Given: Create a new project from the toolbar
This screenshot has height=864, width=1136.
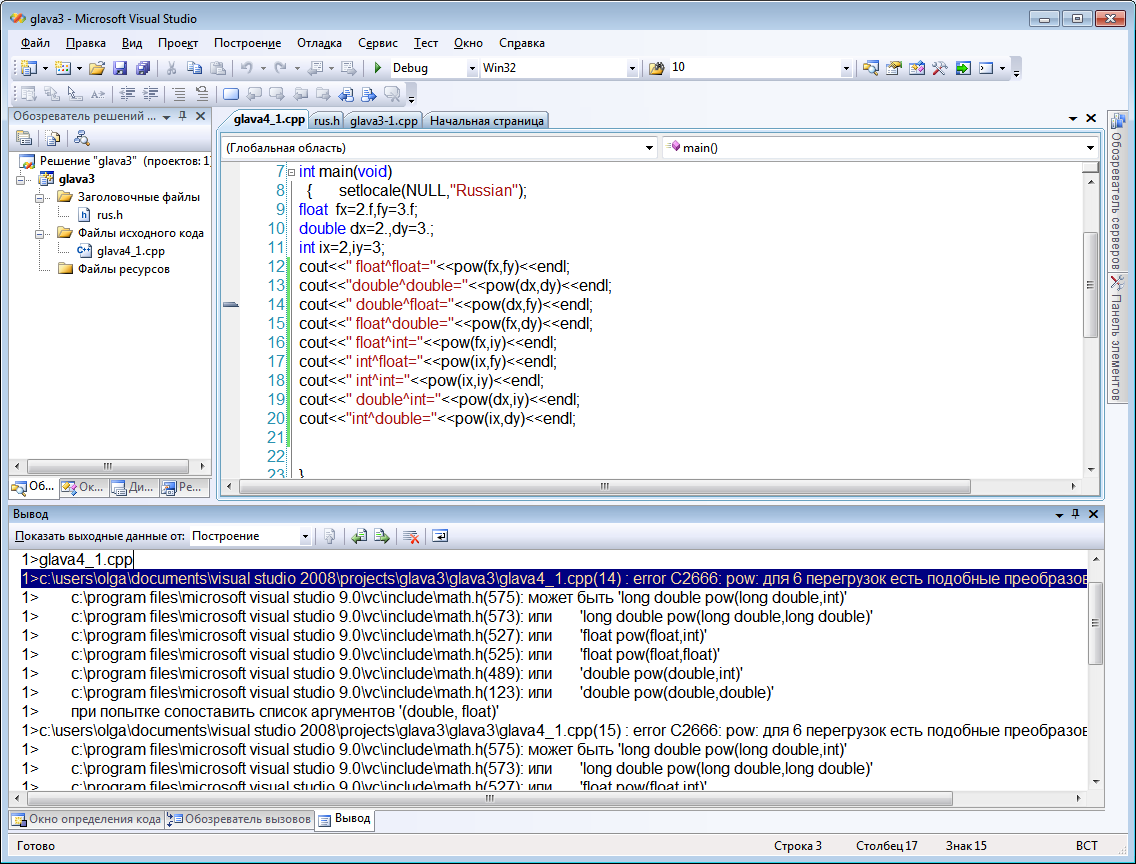Looking at the screenshot, I should [x=28, y=68].
